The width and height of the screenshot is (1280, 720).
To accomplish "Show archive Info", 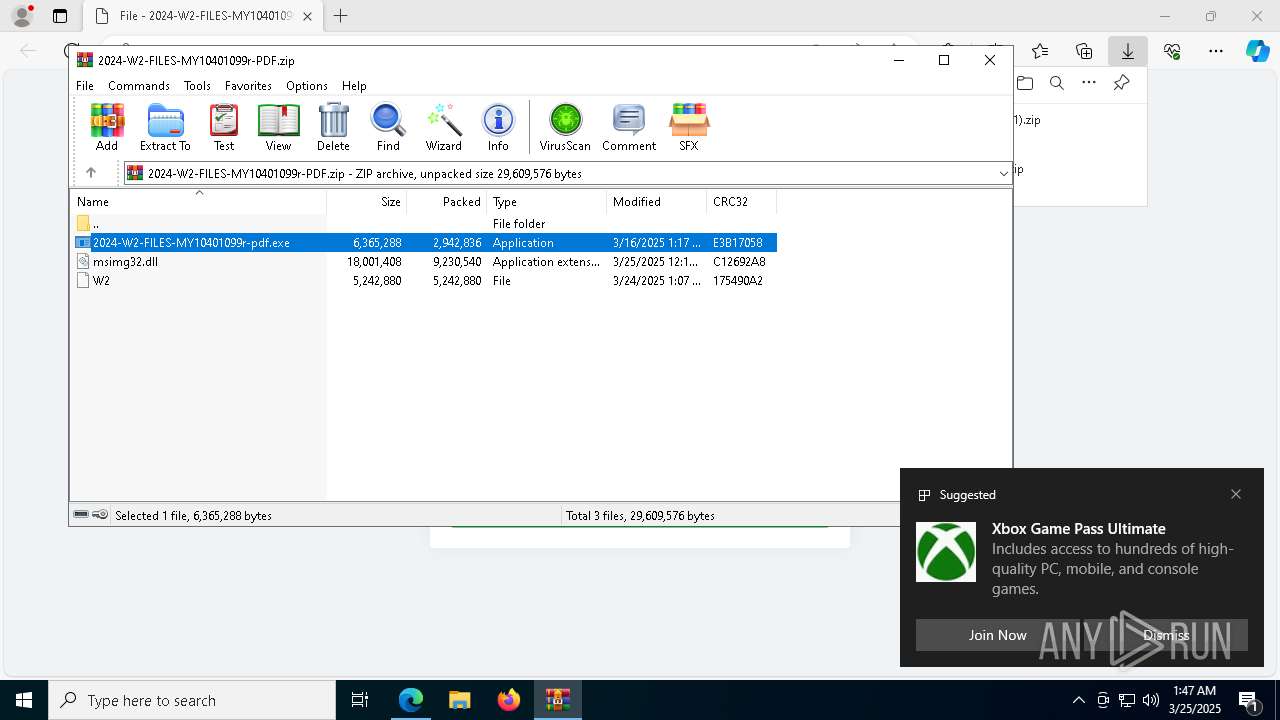I will 498,127.
